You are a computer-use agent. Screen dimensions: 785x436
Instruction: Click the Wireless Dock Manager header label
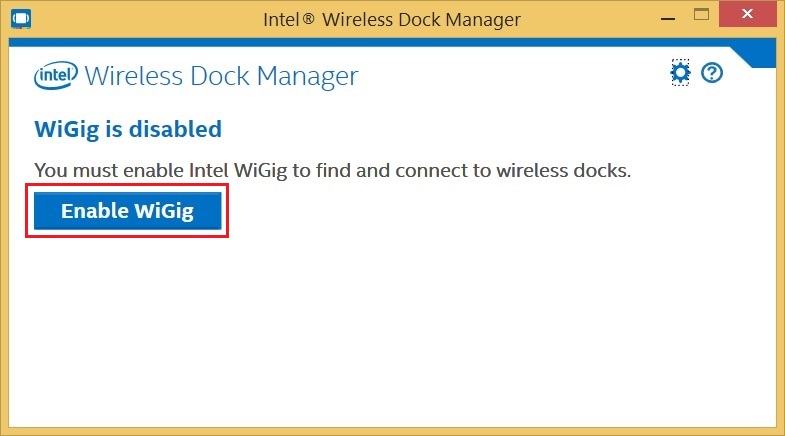[221, 76]
